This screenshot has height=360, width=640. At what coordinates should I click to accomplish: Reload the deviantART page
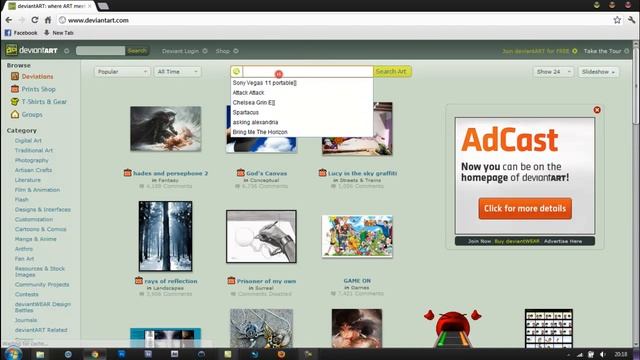pyautogui.click(x=35, y=20)
